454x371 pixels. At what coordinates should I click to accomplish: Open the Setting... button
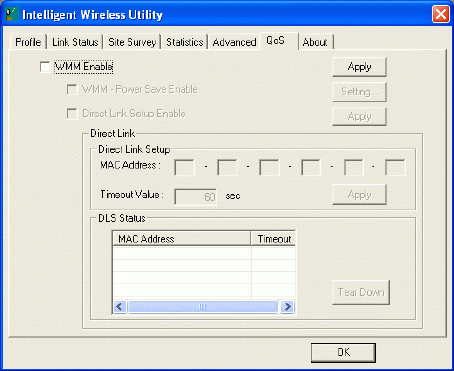tap(359, 92)
